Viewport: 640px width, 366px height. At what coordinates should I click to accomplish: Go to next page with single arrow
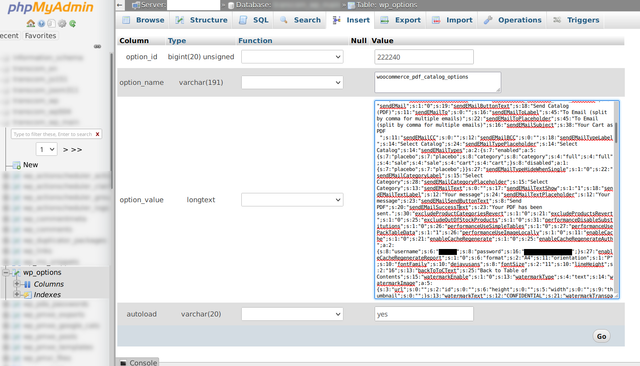point(65,150)
